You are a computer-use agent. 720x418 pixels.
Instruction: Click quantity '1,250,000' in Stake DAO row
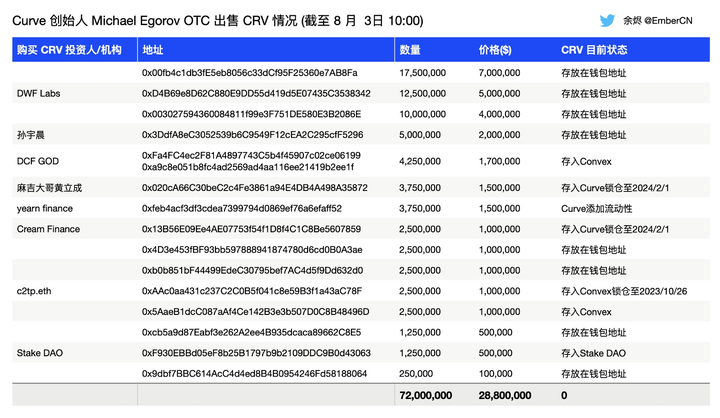coord(420,353)
